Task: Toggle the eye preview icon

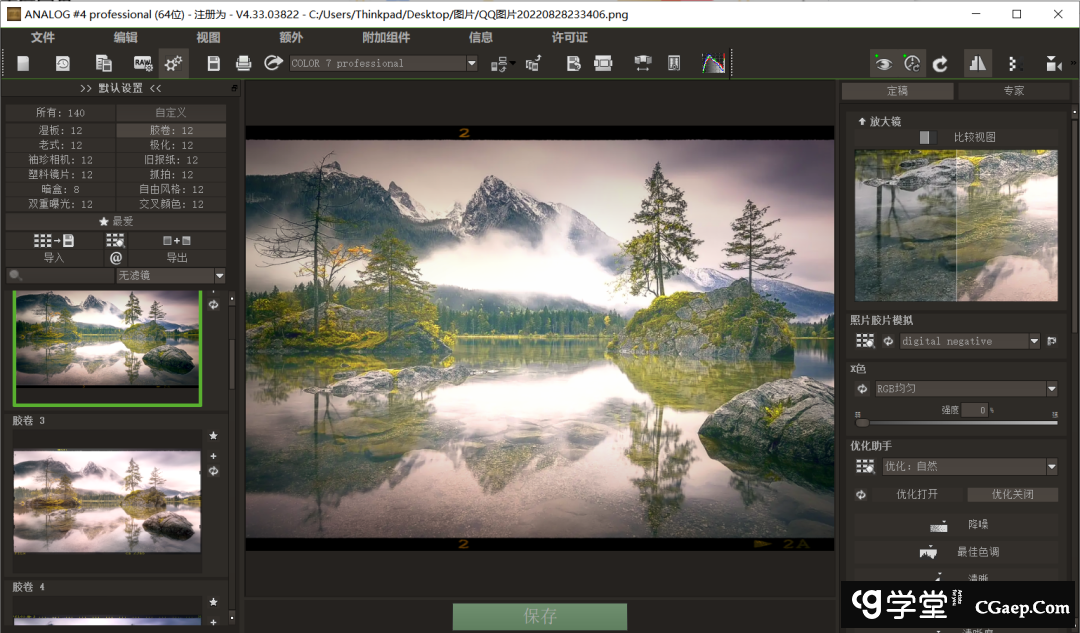Action: tap(883, 63)
